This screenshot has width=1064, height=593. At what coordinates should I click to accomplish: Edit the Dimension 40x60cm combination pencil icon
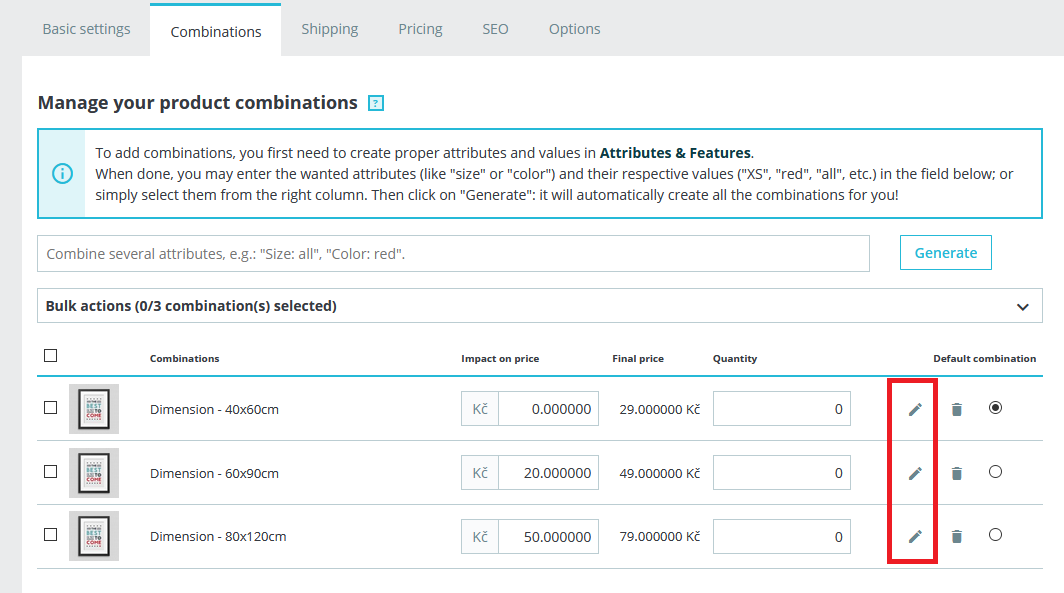[x=915, y=409]
